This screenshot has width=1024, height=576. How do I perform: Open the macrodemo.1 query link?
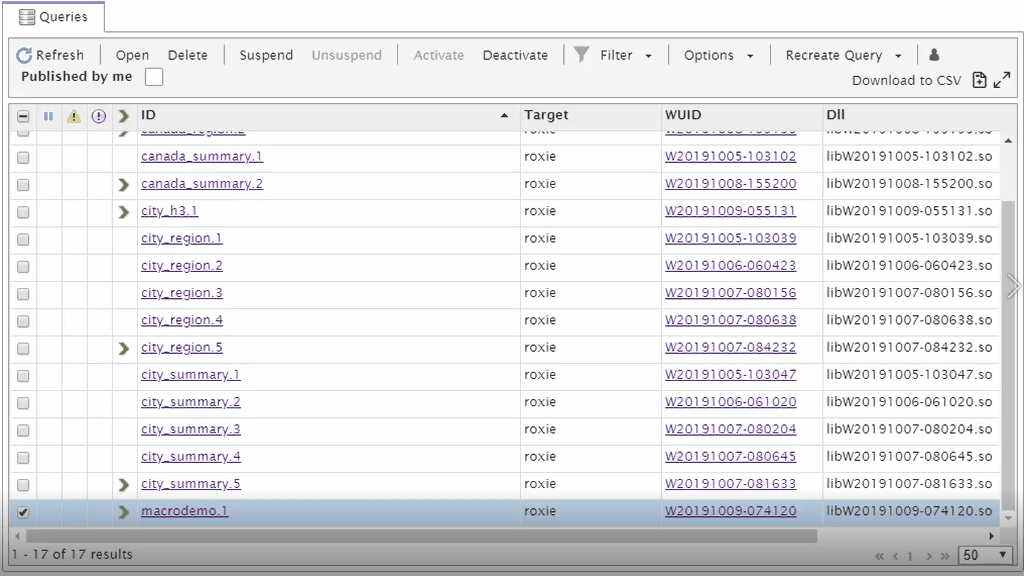tap(185, 511)
